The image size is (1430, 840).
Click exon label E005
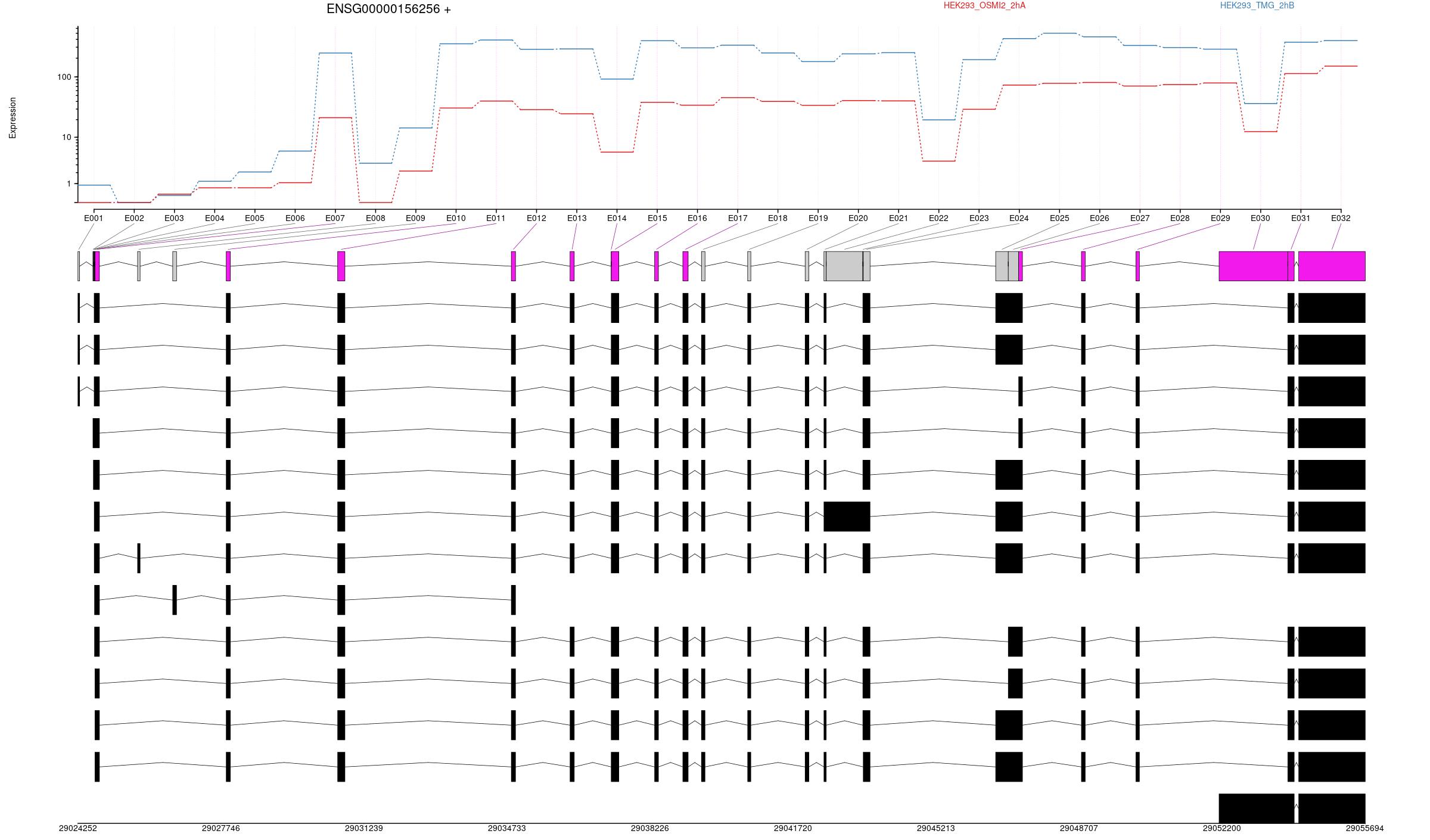pos(254,218)
